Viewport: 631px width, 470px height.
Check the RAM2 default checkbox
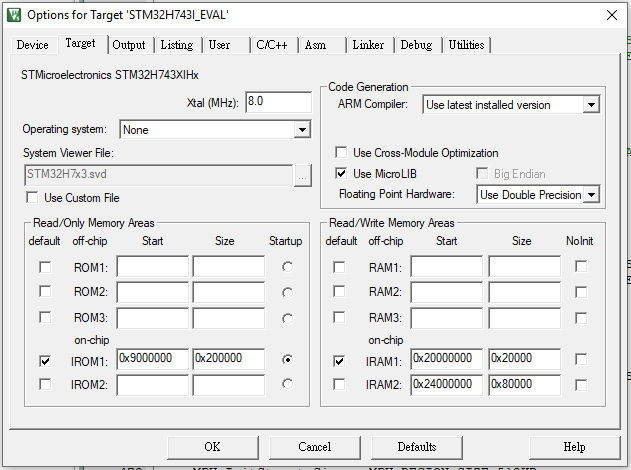(339, 291)
